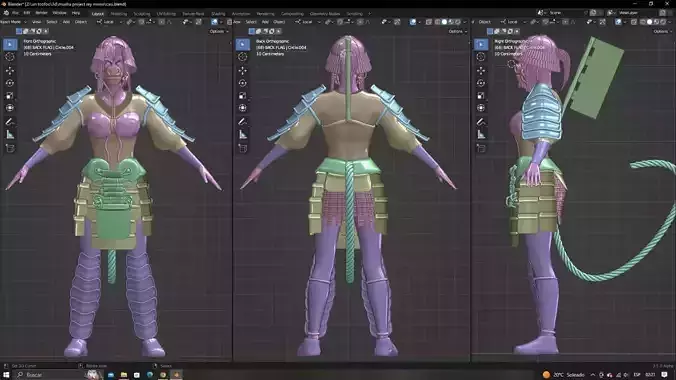Open the Render menu
Viewport: 676px width, 380px height.
(41, 13)
